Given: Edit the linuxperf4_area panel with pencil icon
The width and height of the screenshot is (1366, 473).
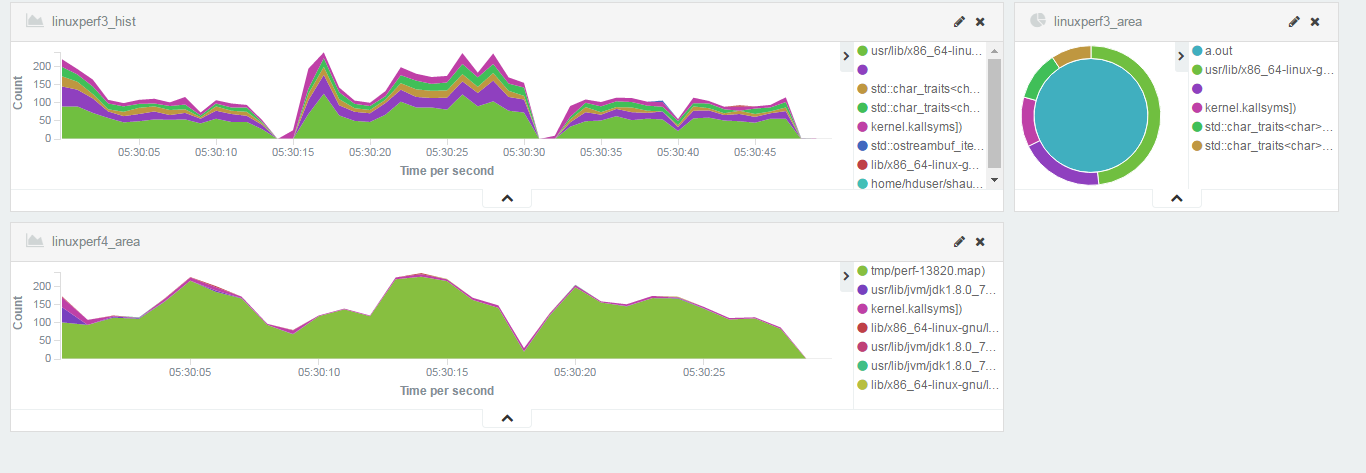Looking at the screenshot, I should (959, 242).
